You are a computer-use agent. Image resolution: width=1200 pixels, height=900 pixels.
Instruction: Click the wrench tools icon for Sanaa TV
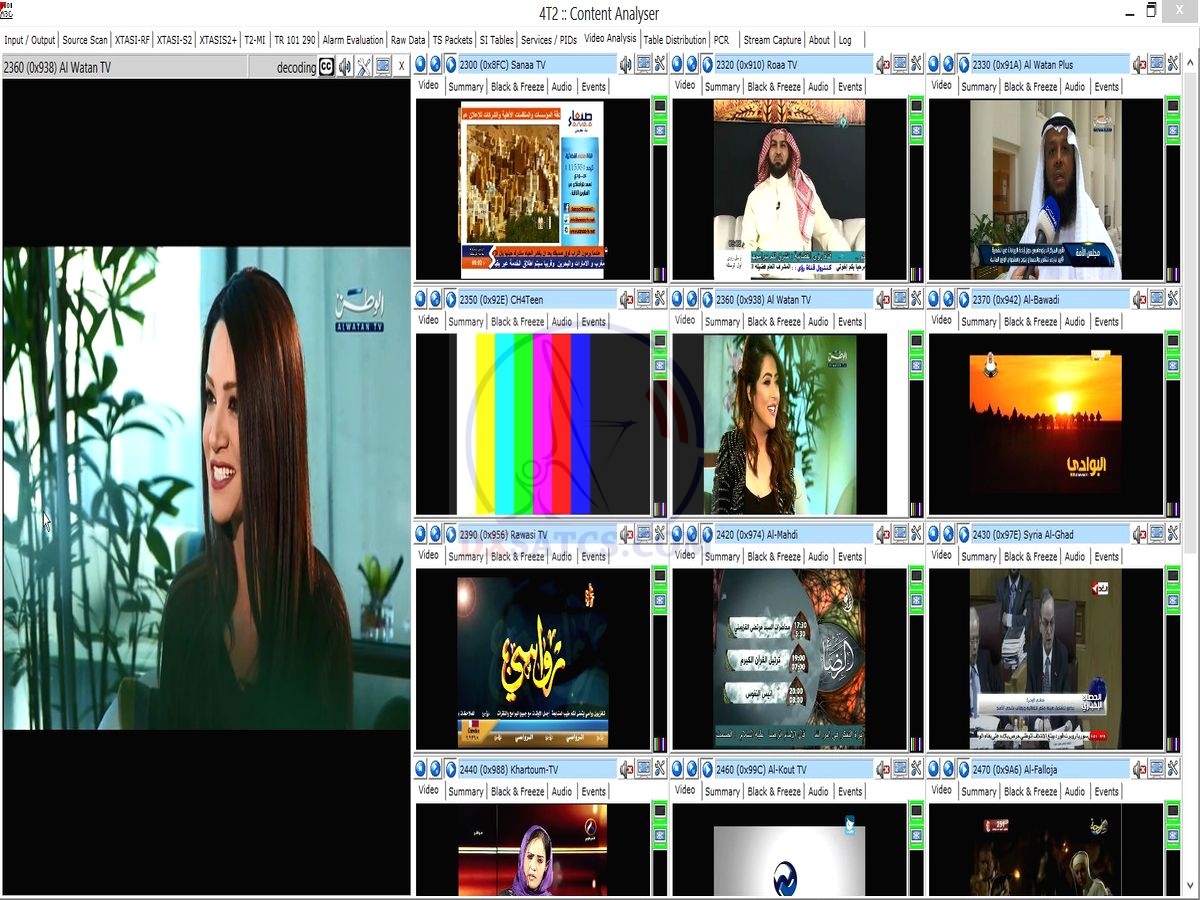tap(658, 63)
